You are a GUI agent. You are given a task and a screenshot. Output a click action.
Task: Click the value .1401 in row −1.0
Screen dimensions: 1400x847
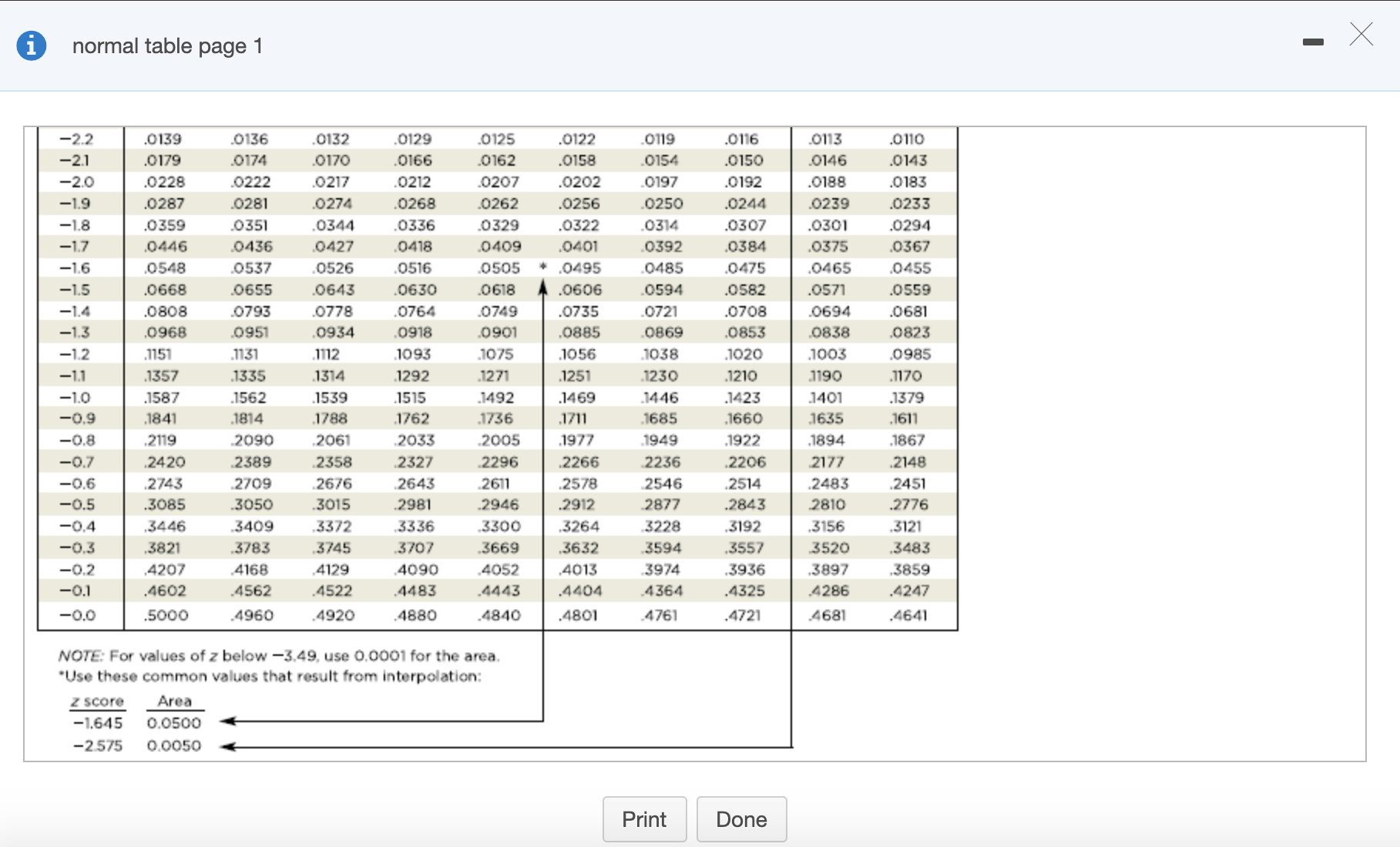(825, 398)
